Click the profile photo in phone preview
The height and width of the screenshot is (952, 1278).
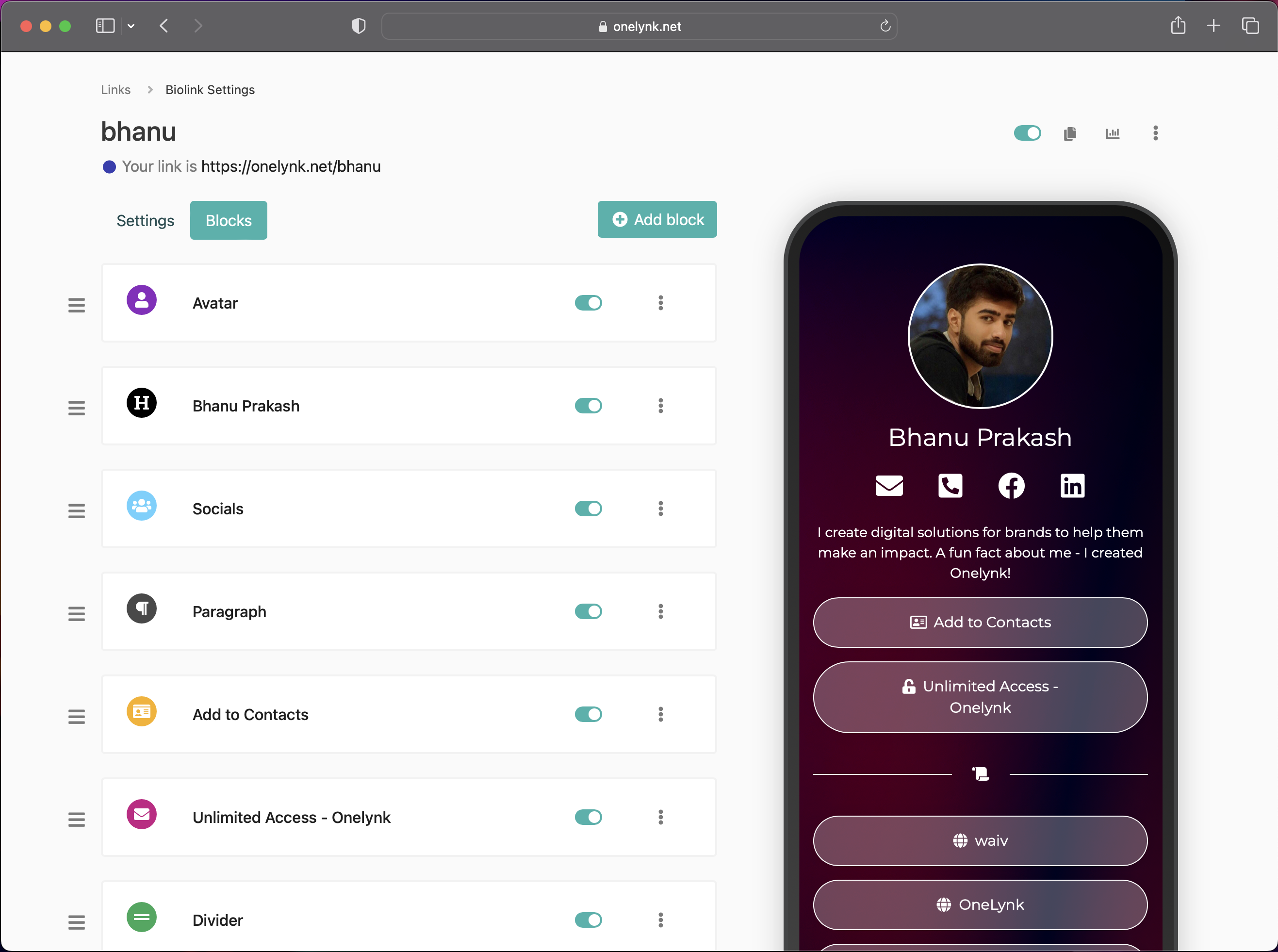click(x=980, y=336)
